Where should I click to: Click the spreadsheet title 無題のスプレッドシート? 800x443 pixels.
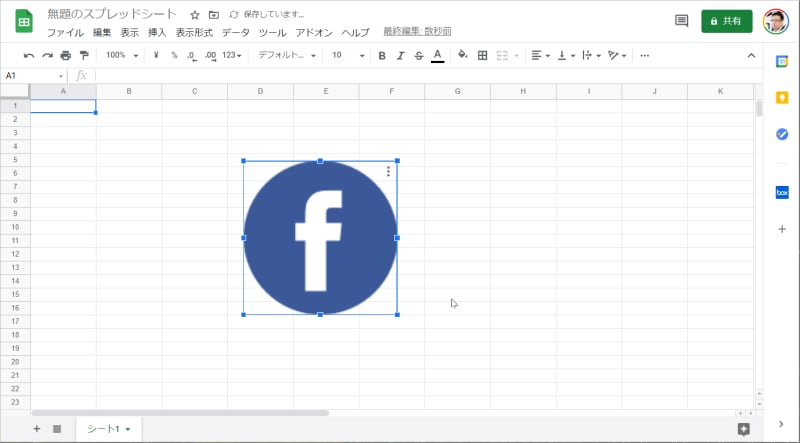pos(112,14)
